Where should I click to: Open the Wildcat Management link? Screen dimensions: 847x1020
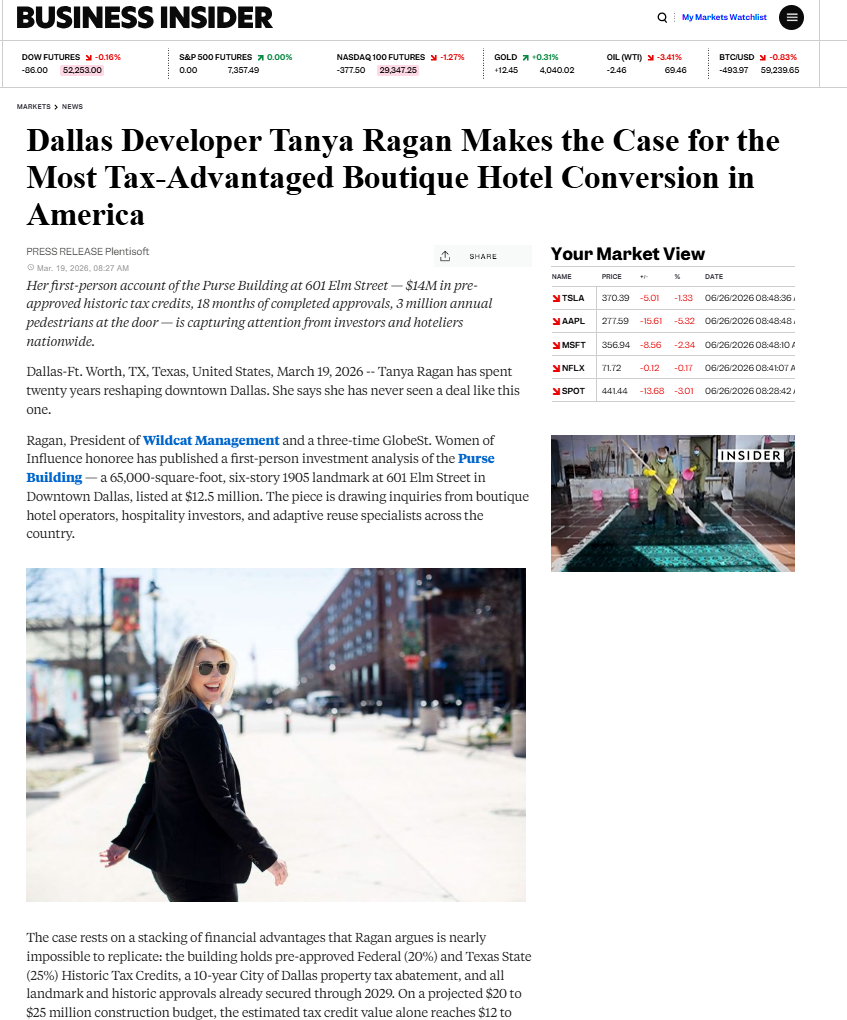click(x=211, y=440)
